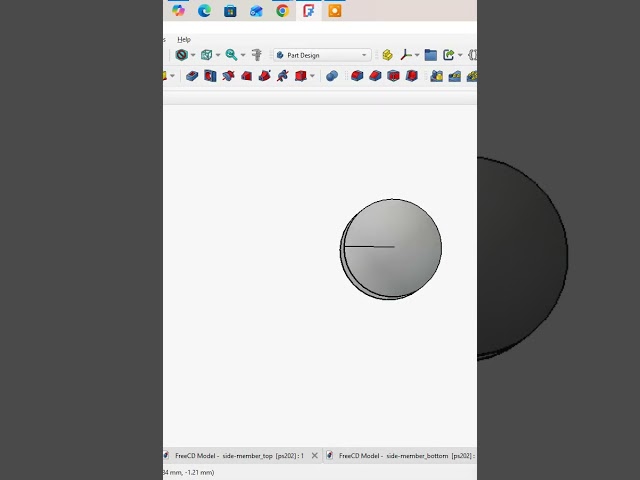Click the Subtractive primitive red cube icon
Screen dimensions: 640x480
click(301, 76)
